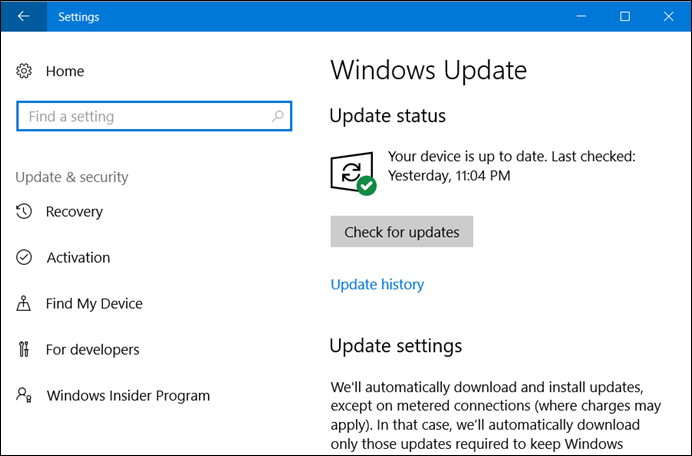
Task: Click the Windows Insider Program person icon
Action: [x=24, y=395]
